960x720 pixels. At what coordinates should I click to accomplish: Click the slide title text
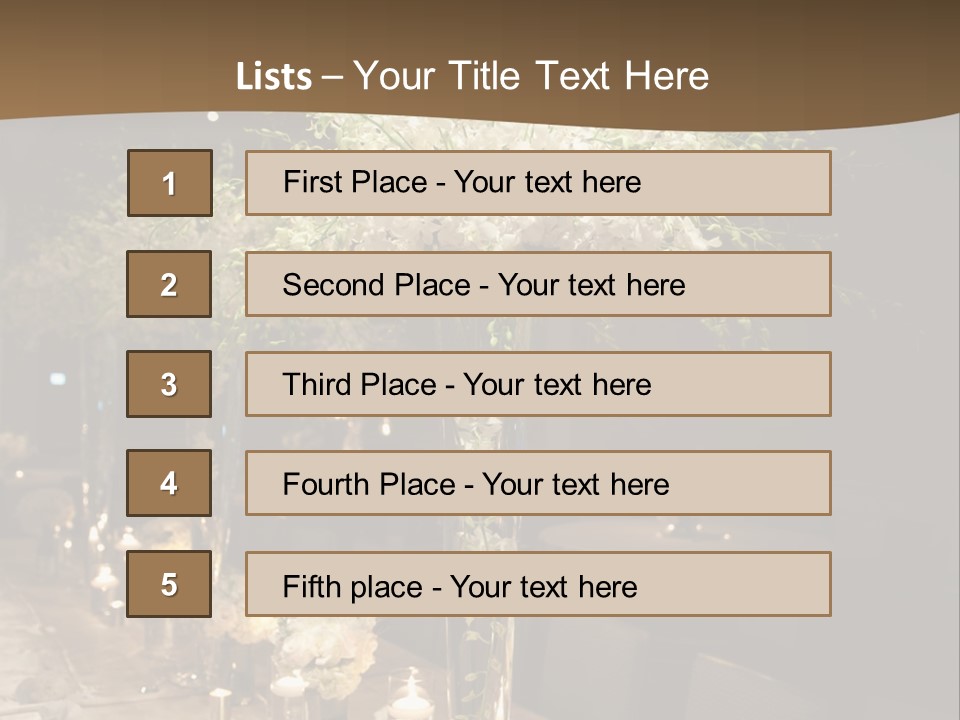coord(472,76)
